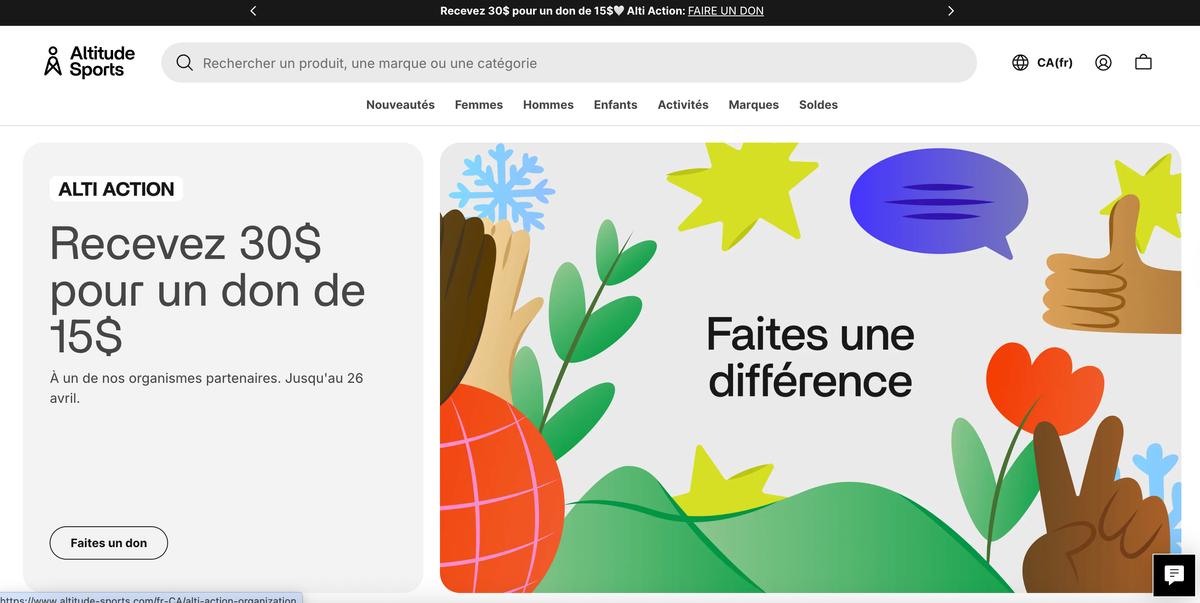
Task: Click the Altitude Sports logo
Action: 89,61
